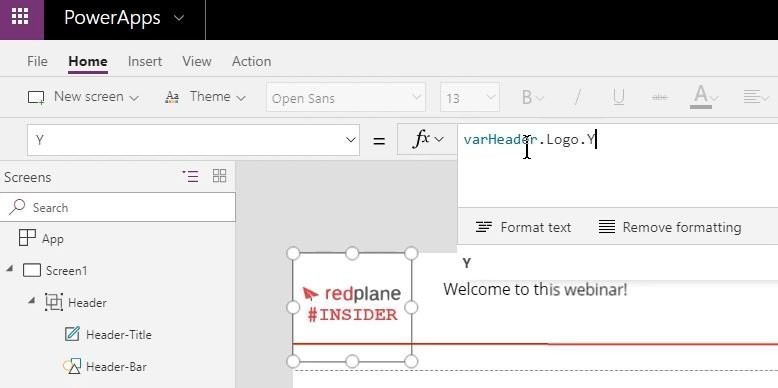
Task: Click the Format text lines icon
Action: tap(484, 227)
